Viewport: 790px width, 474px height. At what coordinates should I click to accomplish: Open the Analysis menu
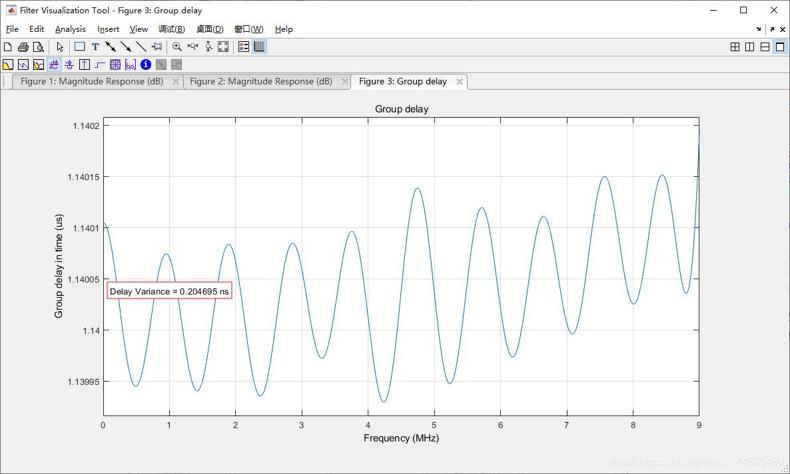click(71, 29)
